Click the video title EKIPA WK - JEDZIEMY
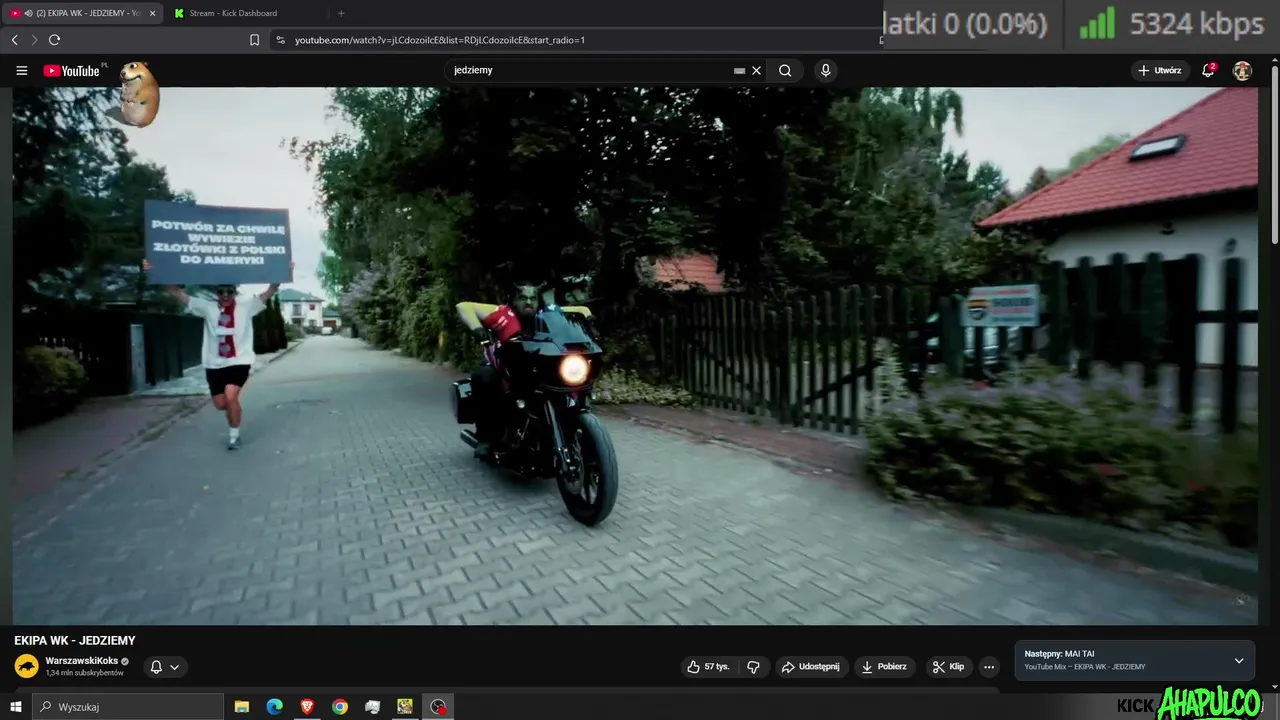This screenshot has width=1280, height=720. pyautogui.click(x=74, y=640)
